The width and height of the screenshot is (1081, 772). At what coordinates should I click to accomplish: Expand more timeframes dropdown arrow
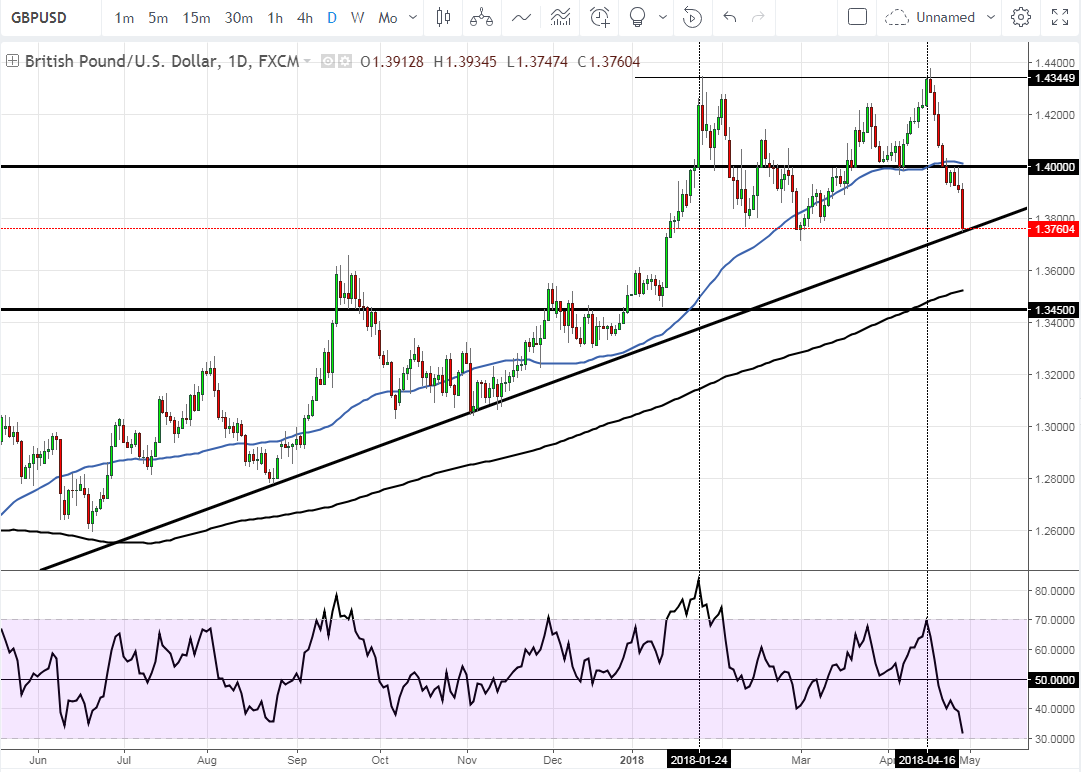pos(413,17)
